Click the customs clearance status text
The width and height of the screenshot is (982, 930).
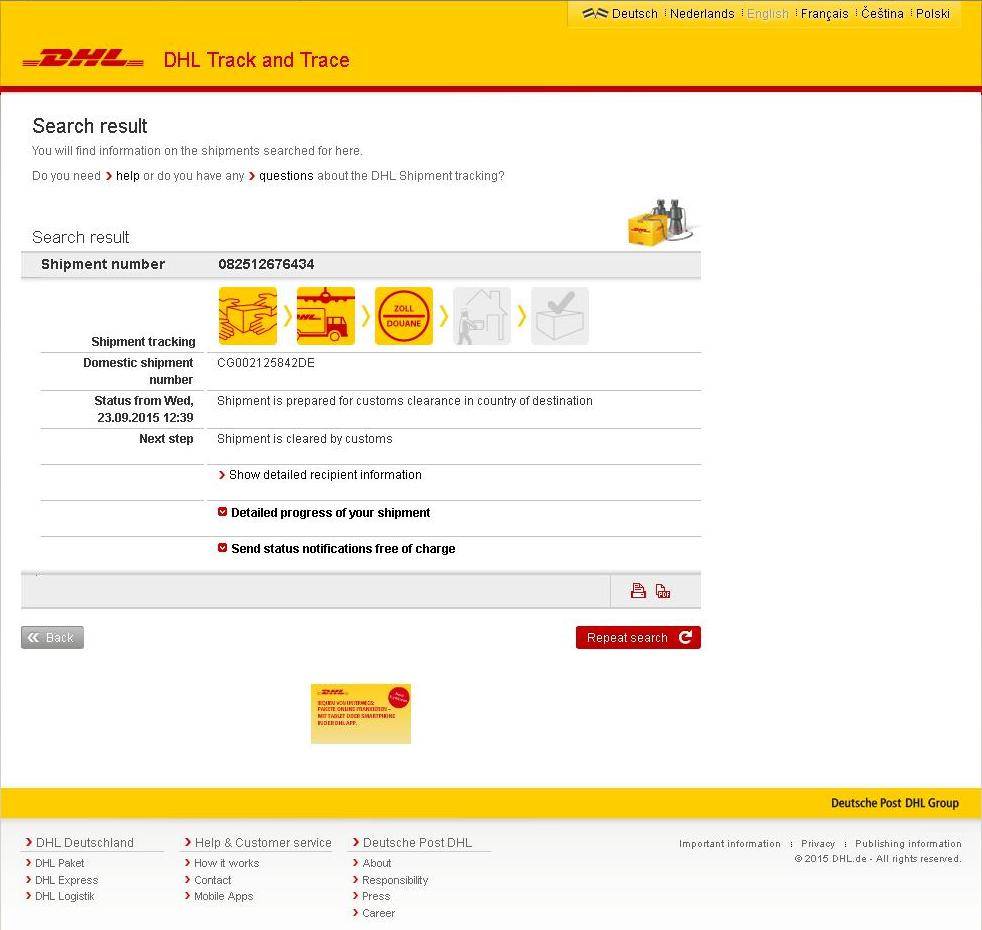405,401
